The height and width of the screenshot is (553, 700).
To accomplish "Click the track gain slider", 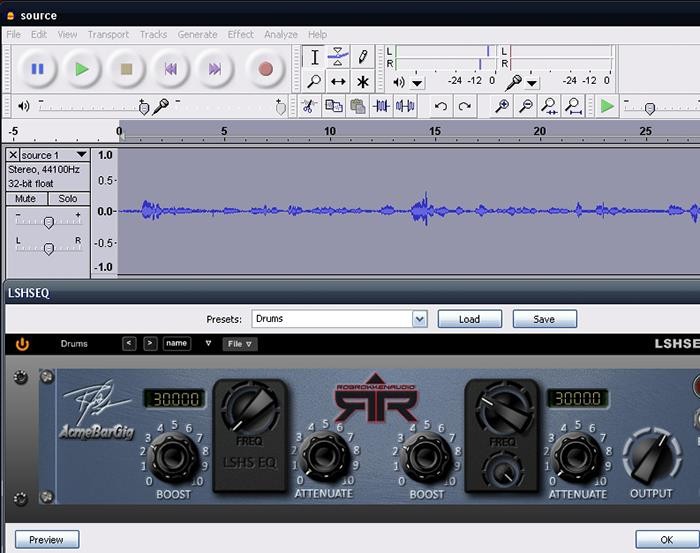I will click(x=48, y=221).
